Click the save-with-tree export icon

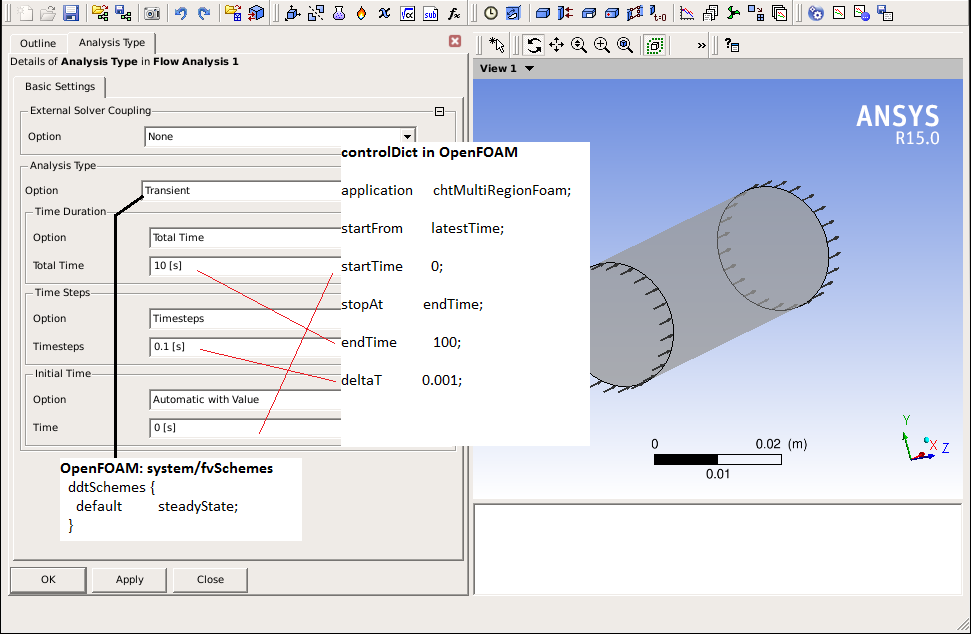[123, 12]
